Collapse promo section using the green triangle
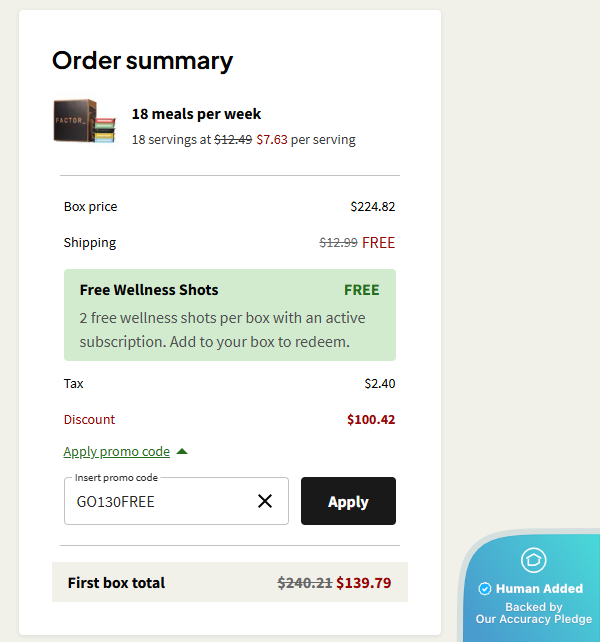Viewport: 600px width, 642px height. click(182, 452)
